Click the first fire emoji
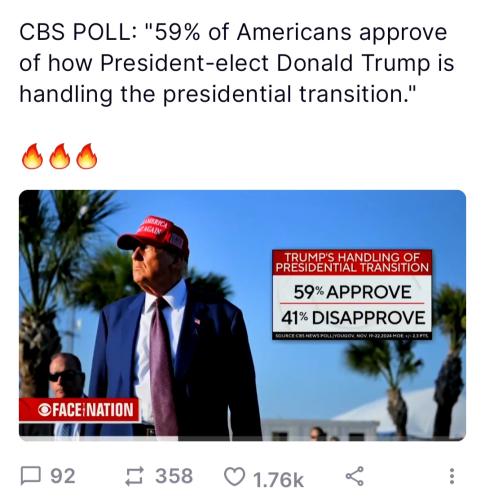Viewport: 485px width, 500px height. point(32,156)
